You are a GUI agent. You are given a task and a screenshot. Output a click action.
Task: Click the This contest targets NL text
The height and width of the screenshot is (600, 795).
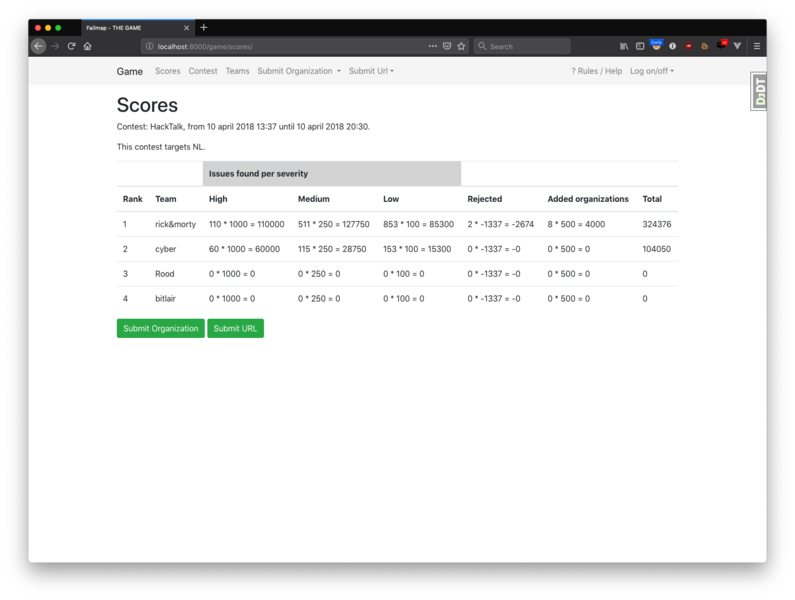[x=161, y=147]
